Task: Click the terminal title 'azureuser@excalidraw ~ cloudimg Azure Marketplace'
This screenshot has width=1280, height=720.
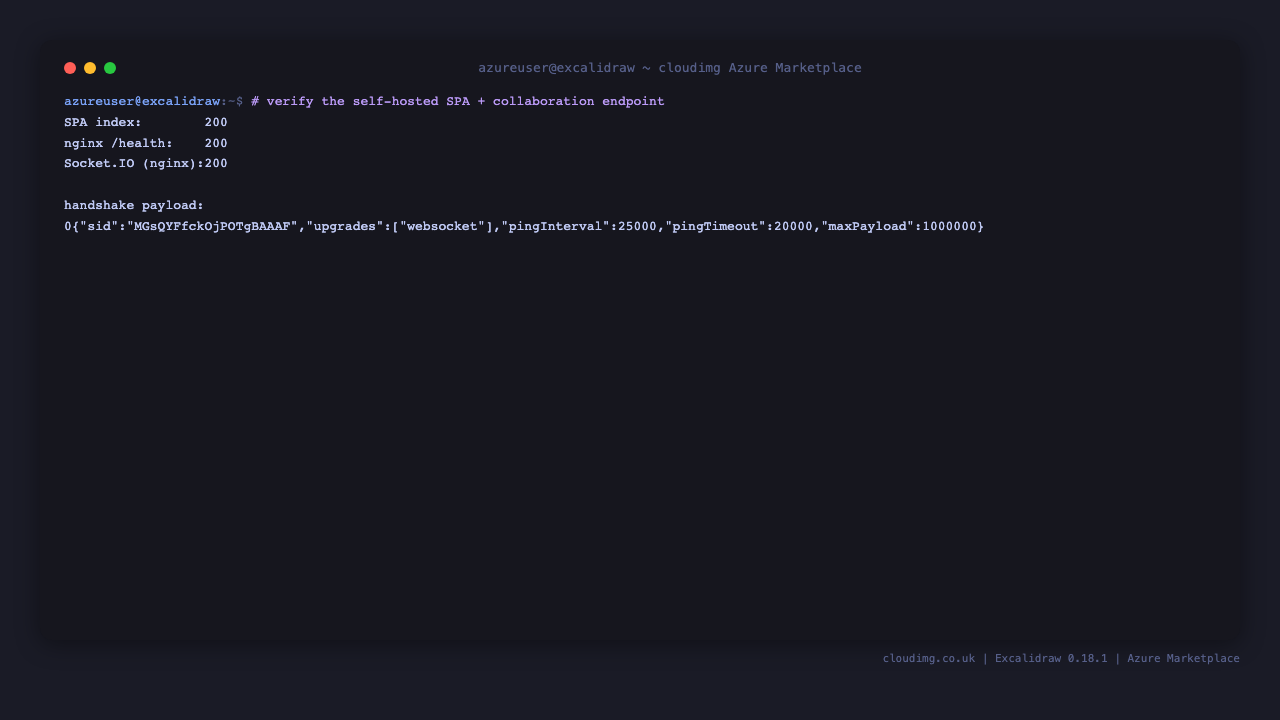Action: pyautogui.click(x=670, y=68)
